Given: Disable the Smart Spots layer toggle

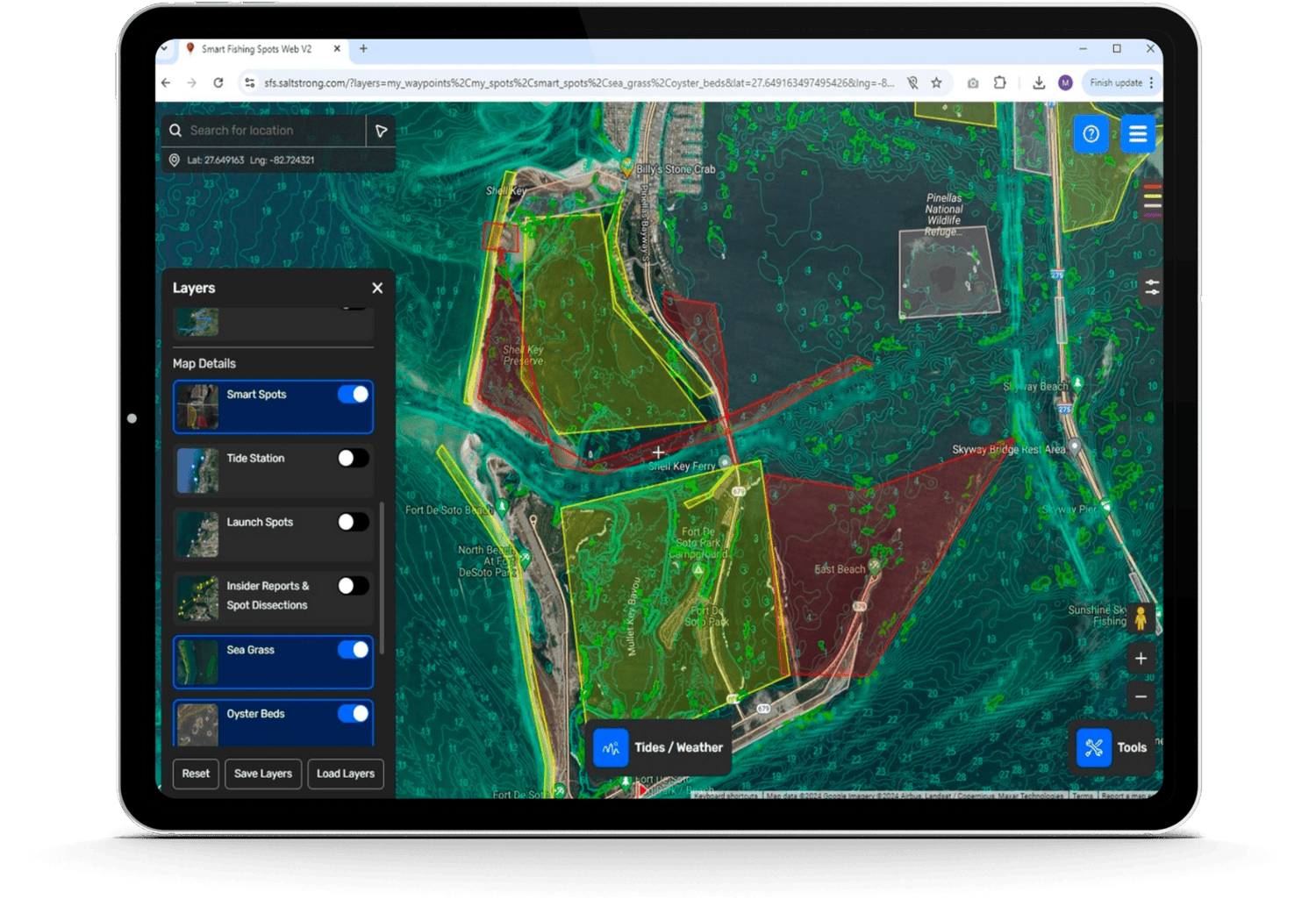Looking at the screenshot, I should click(x=353, y=395).
